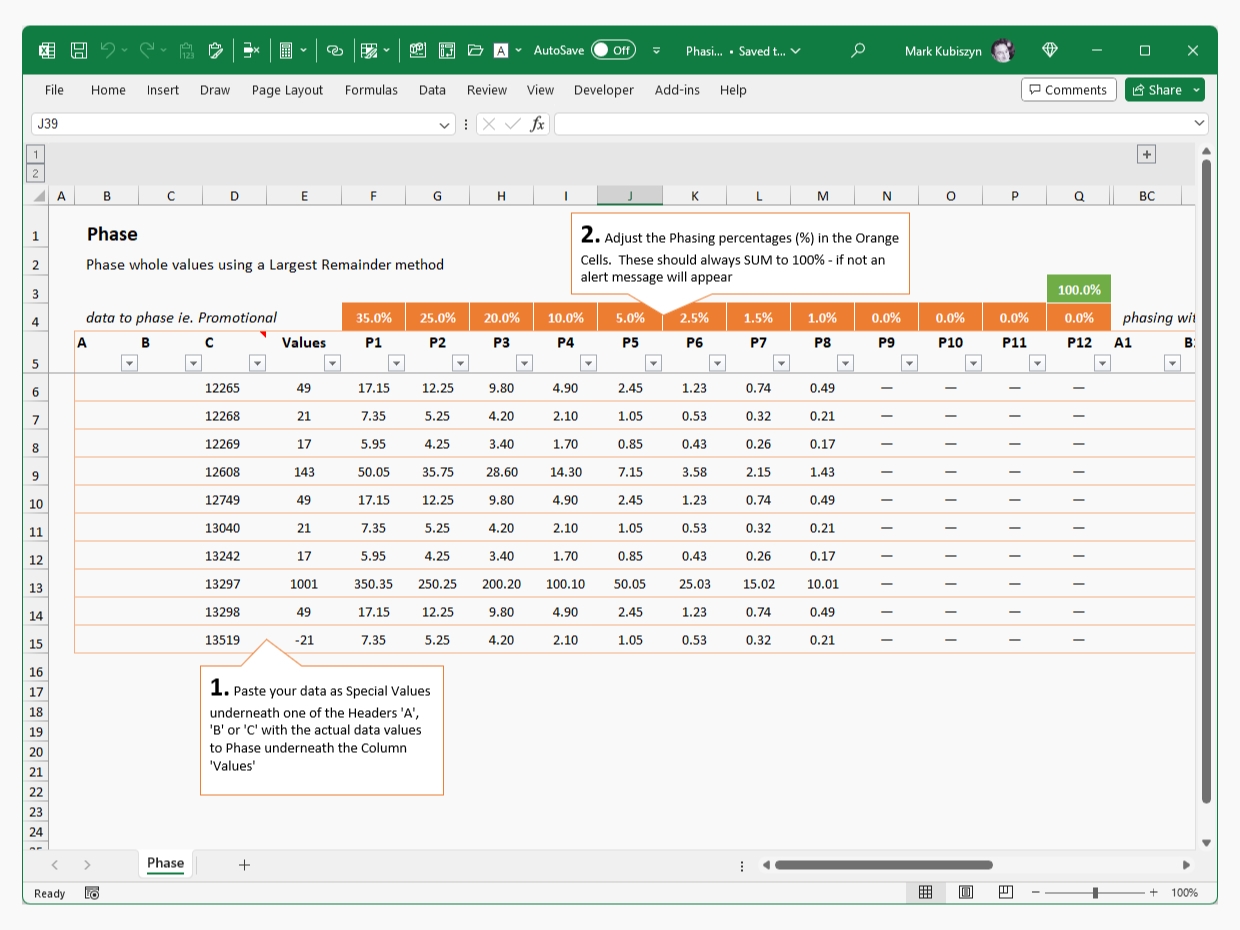Add a new sheet with plus button
Image resolution: width=1240 pixels, height=930 pixels.
[x=244, y=865]
